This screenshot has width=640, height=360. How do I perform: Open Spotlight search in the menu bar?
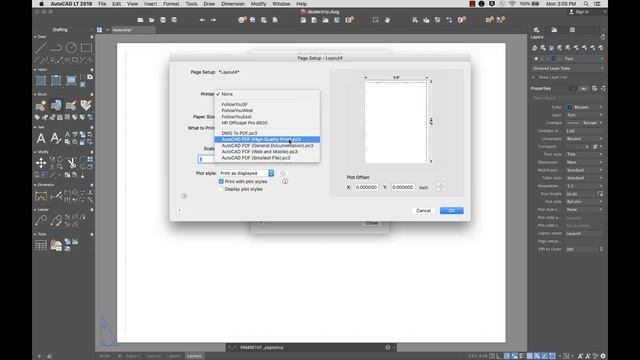tap(586, 4)
